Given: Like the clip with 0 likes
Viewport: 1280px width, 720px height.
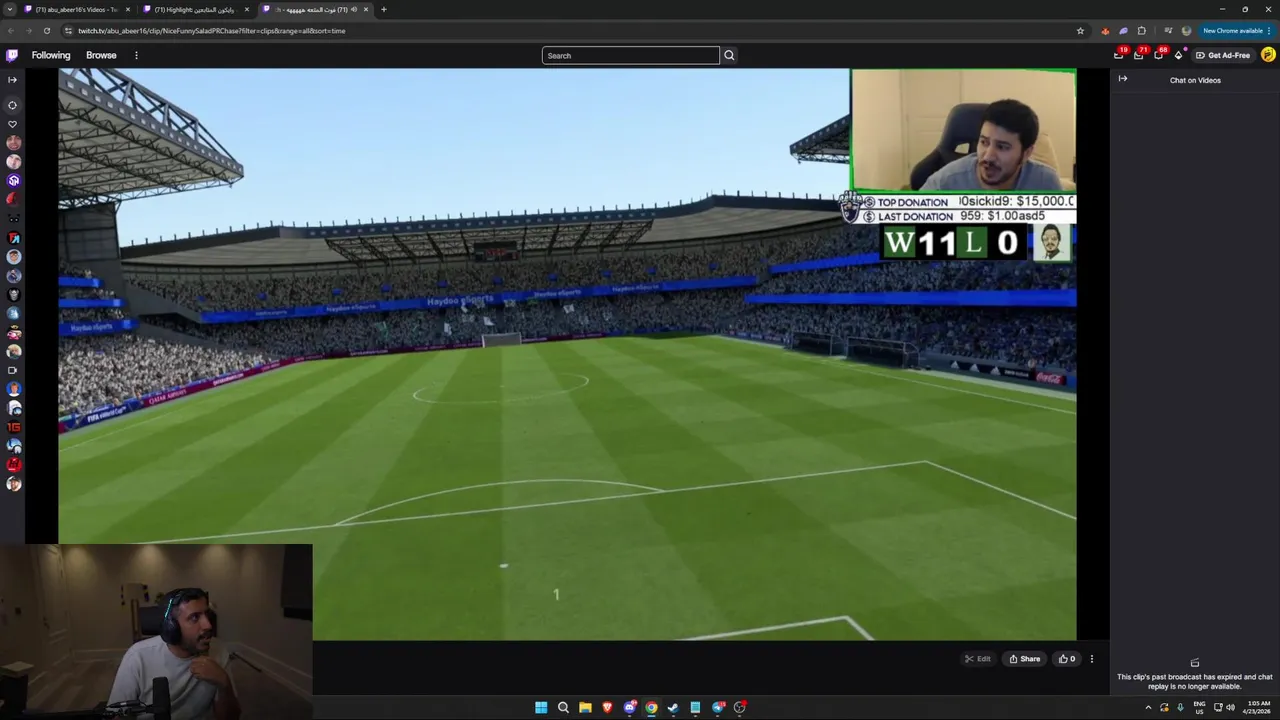Looking at the screenshot, I should 1067,659.
